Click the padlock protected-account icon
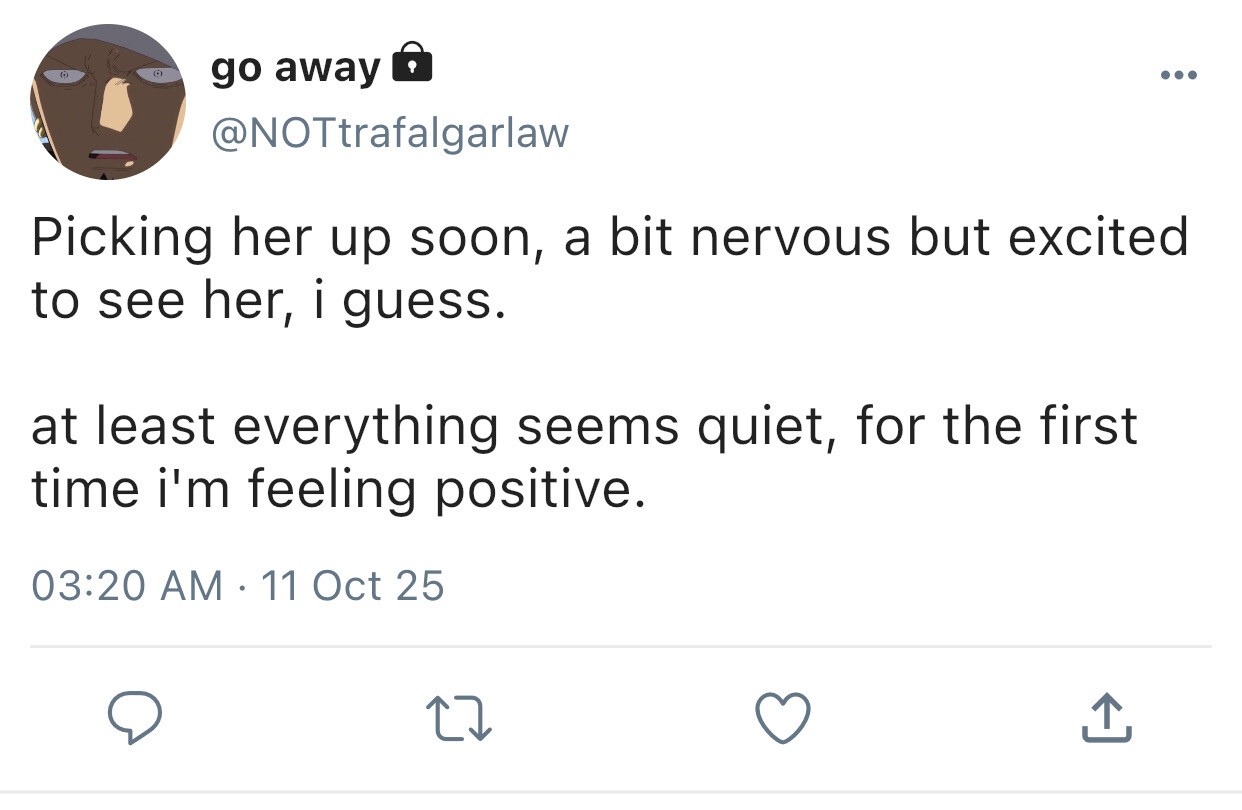 coord(412,64)
